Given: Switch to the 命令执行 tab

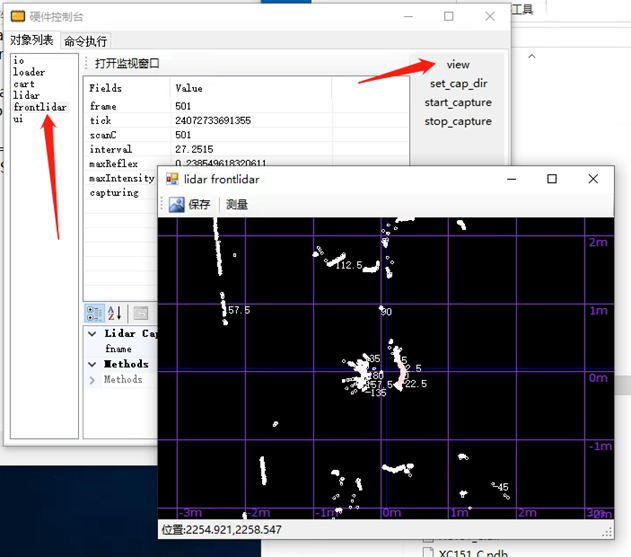Looking at the screenshot, I should click(85, 41).
